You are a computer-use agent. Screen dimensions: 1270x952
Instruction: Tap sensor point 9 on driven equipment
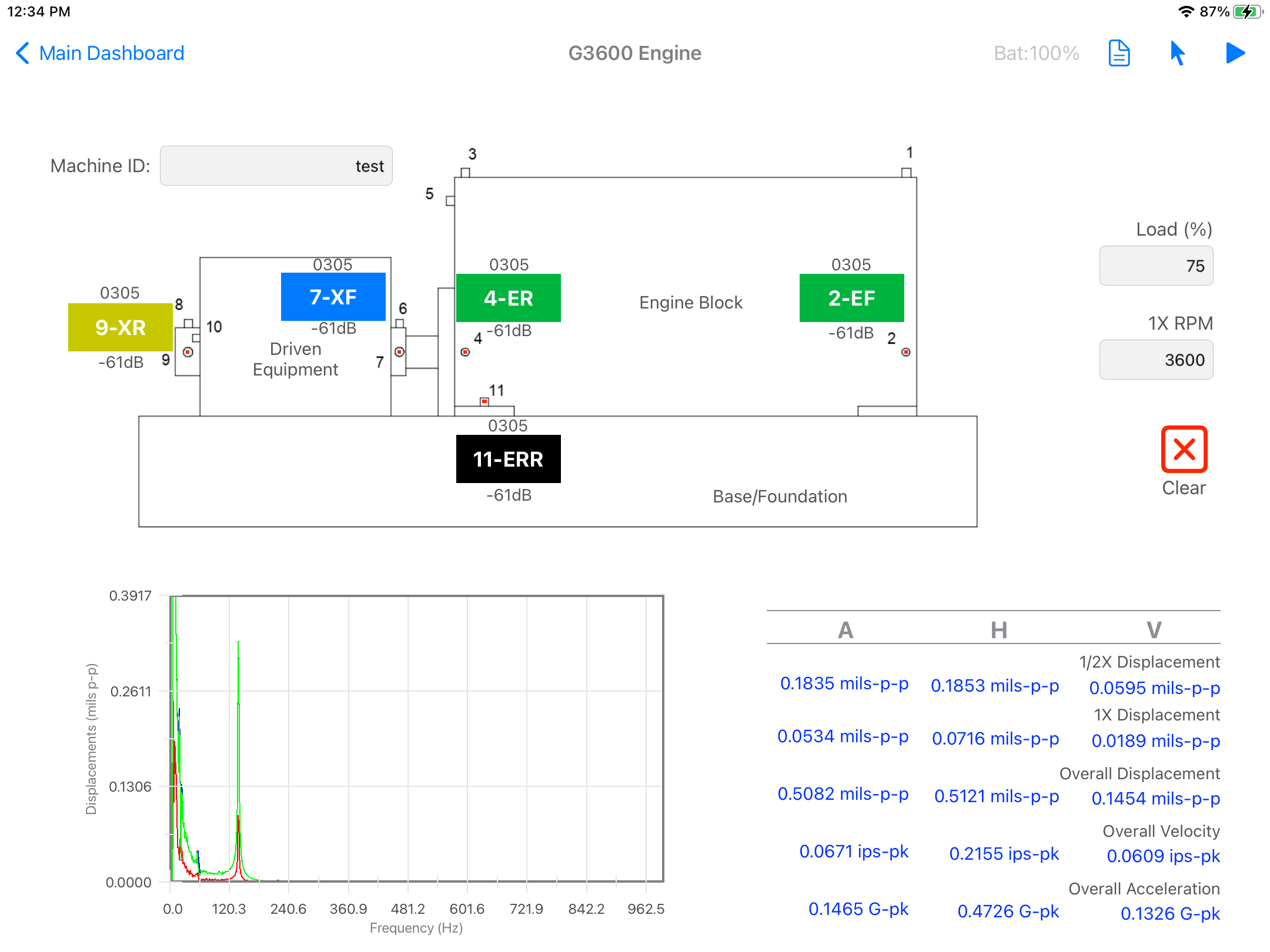click(188, 352)
